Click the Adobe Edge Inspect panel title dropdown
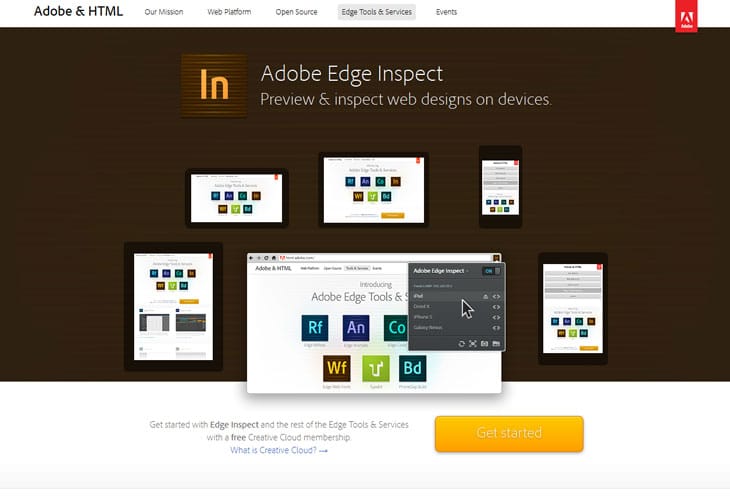Viewport: 730px width, 500px height. [x=441, y=271]
